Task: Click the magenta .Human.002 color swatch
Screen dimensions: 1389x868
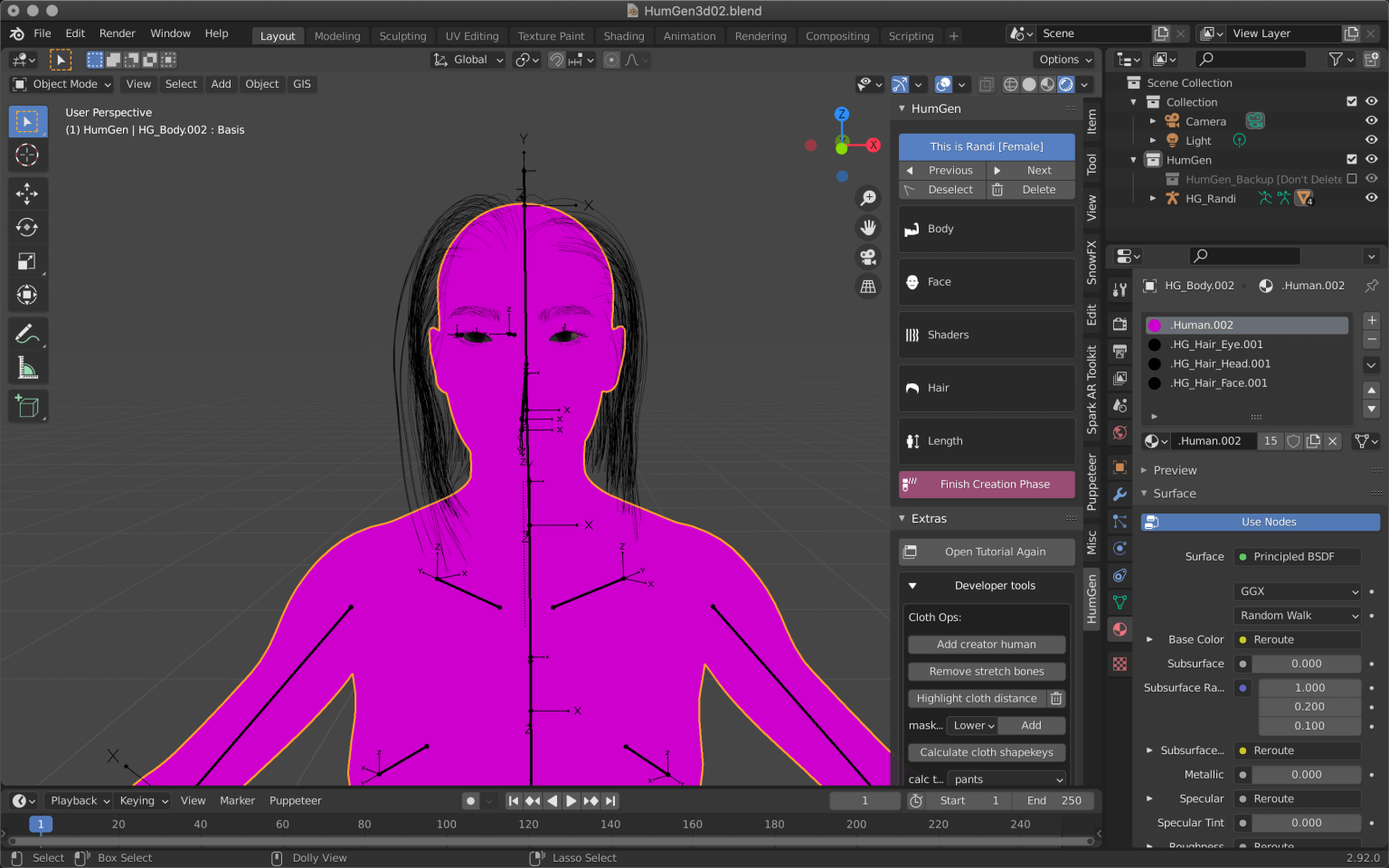Action: (x=1155, y=325)
